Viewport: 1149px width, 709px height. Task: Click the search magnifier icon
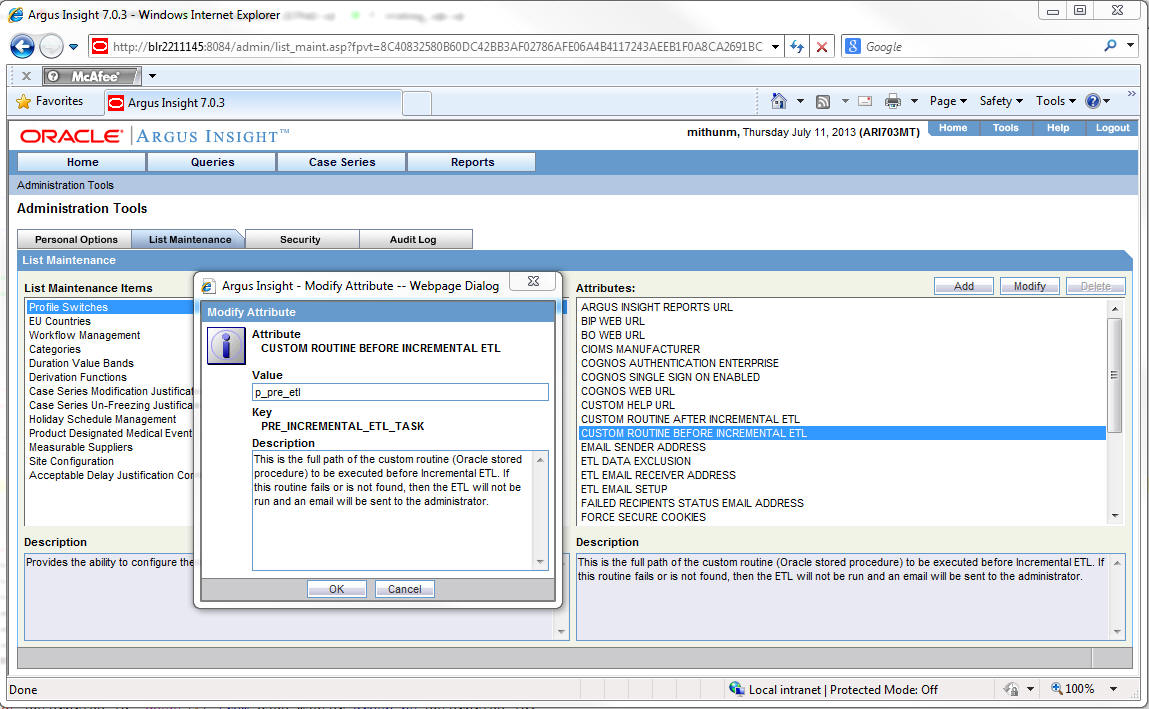[1110, 46]
